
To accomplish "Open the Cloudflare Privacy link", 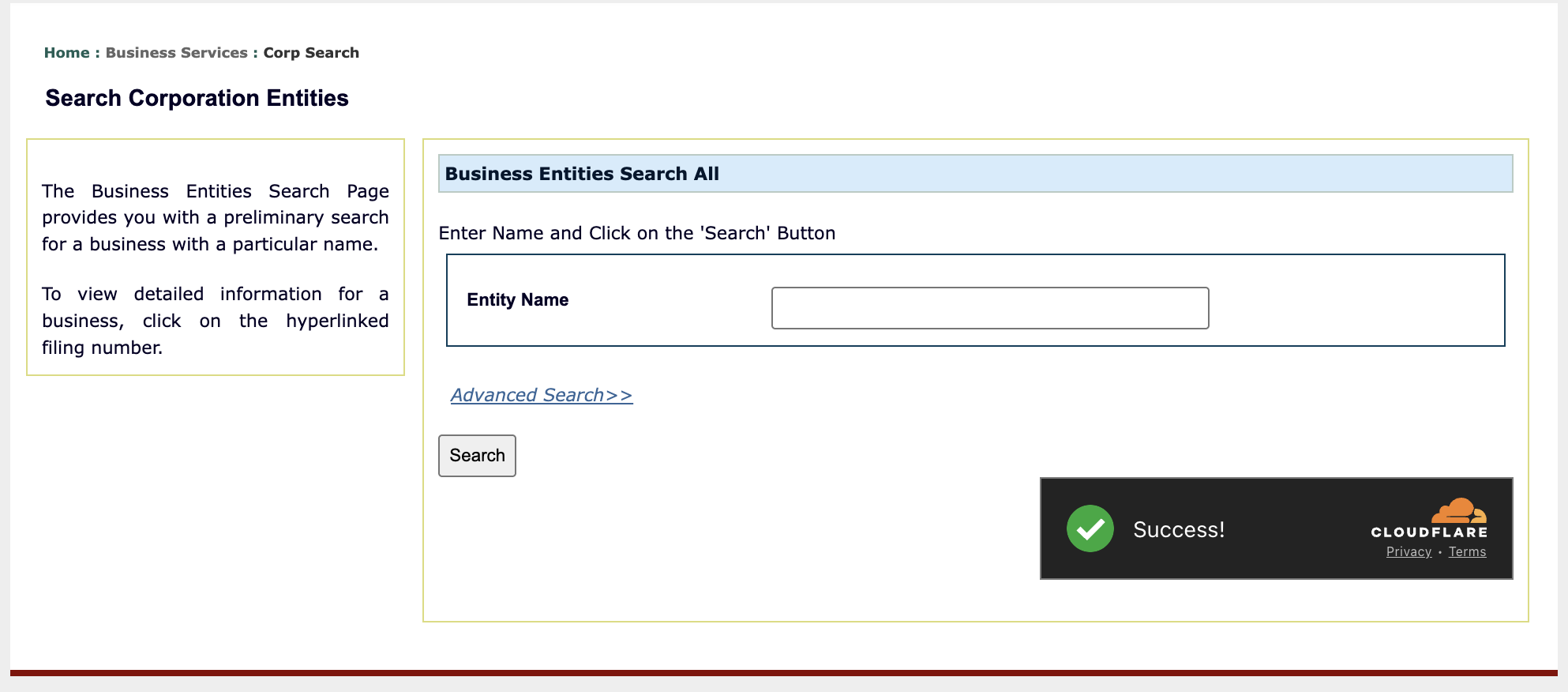I will point(1409,552).
